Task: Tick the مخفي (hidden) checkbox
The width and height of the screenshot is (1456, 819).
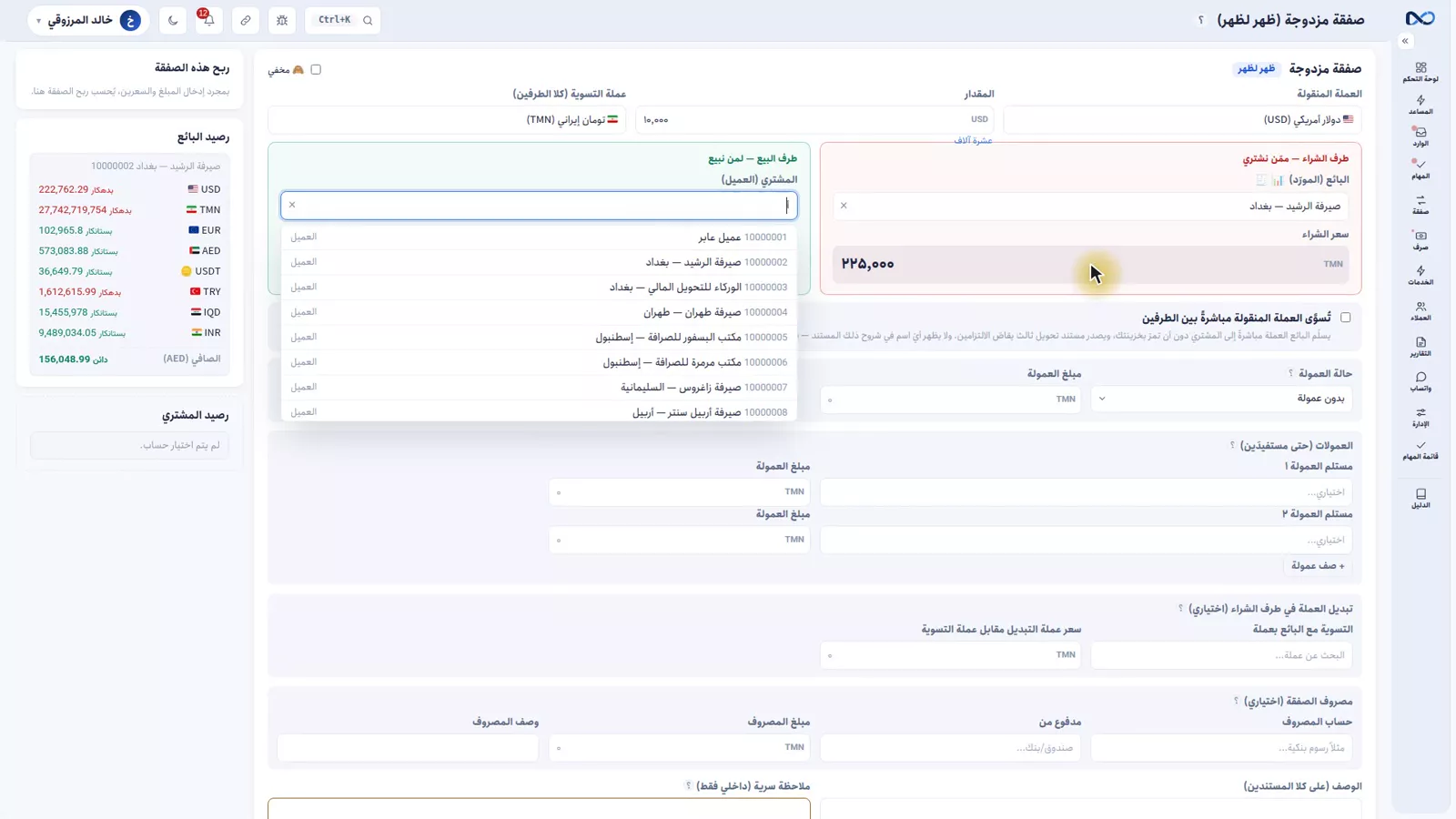Action: (316, 69)
